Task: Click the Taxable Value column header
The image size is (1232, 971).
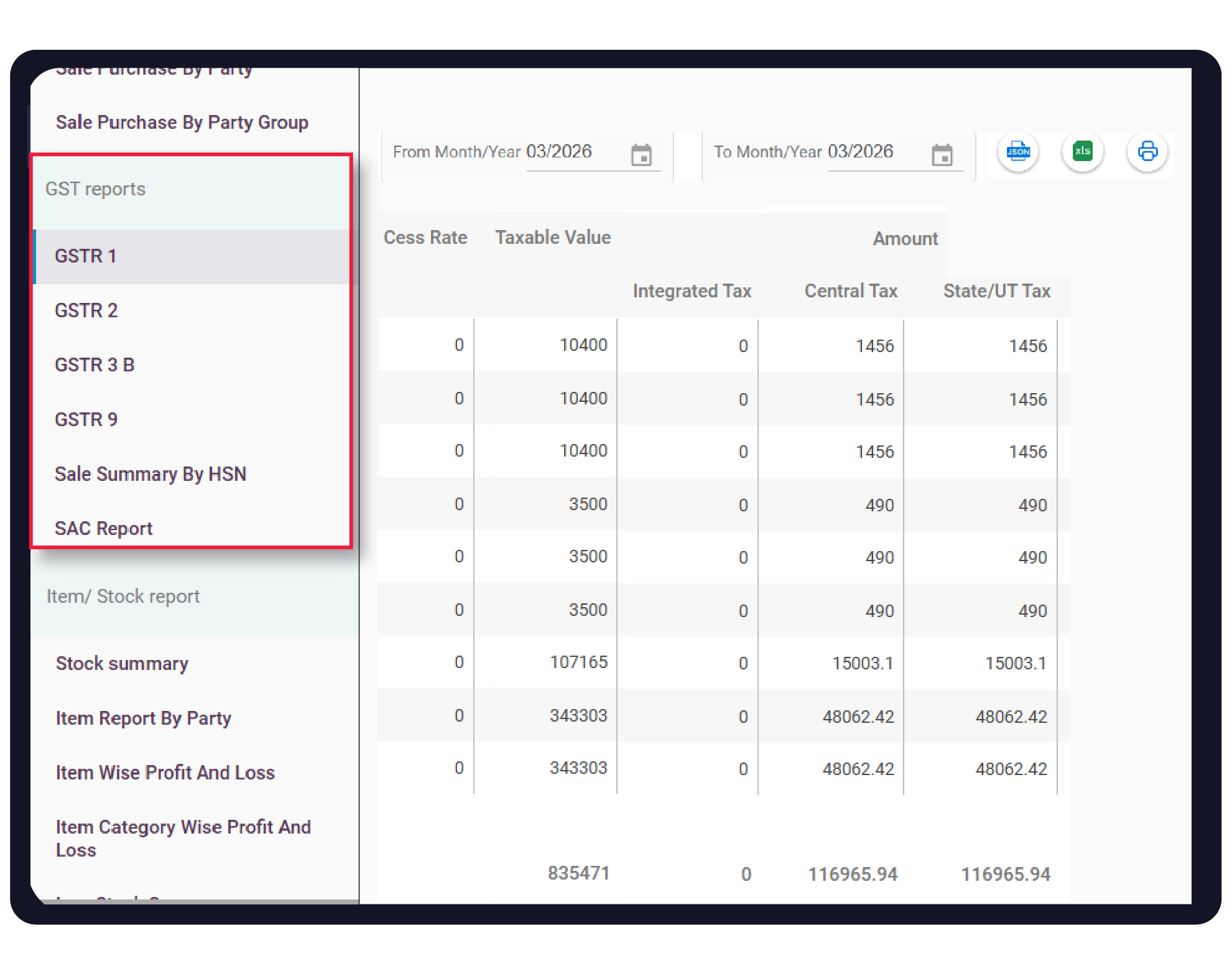Action: click(553, 238)
